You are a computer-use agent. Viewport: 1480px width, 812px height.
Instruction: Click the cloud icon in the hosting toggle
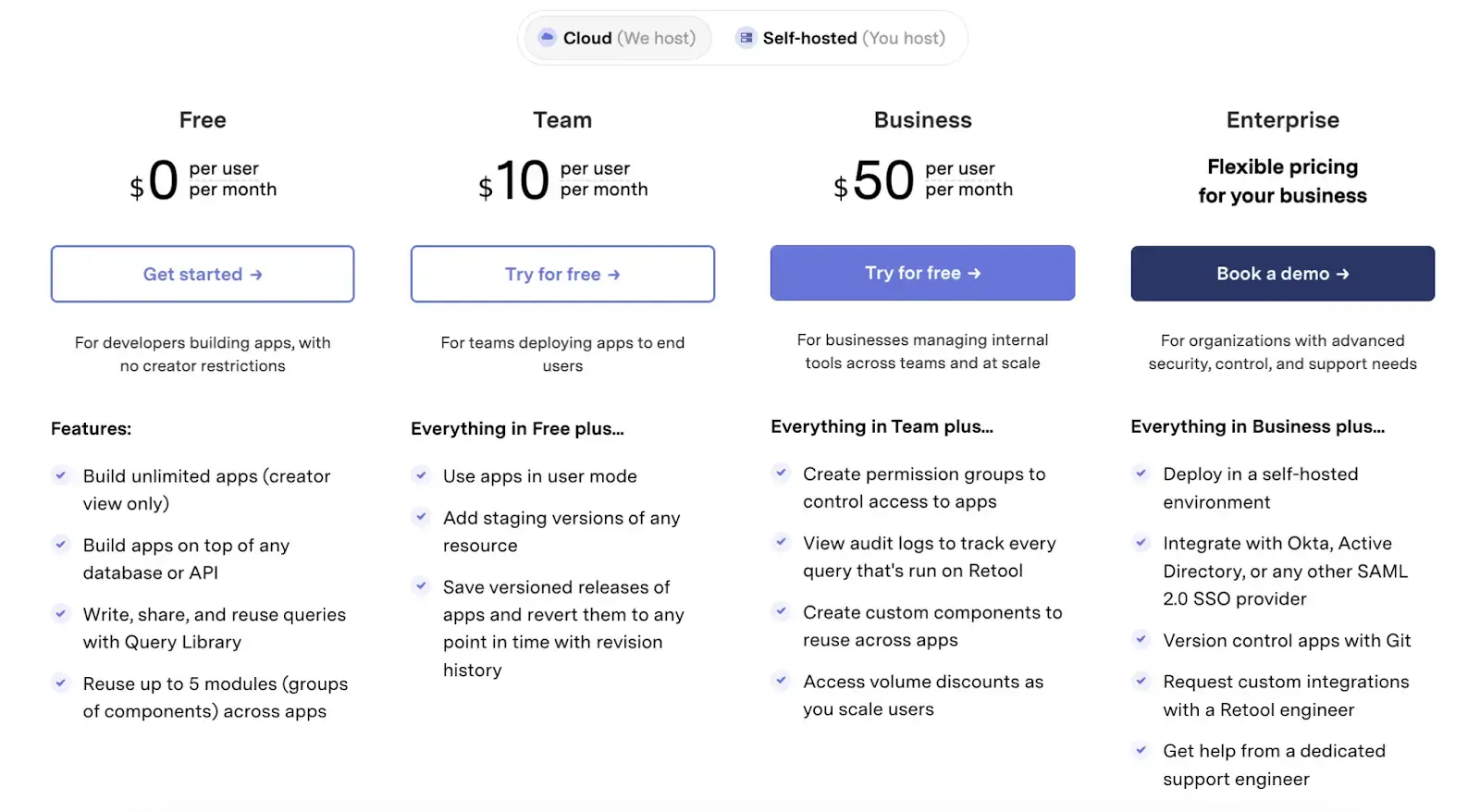tap(547, 38)
